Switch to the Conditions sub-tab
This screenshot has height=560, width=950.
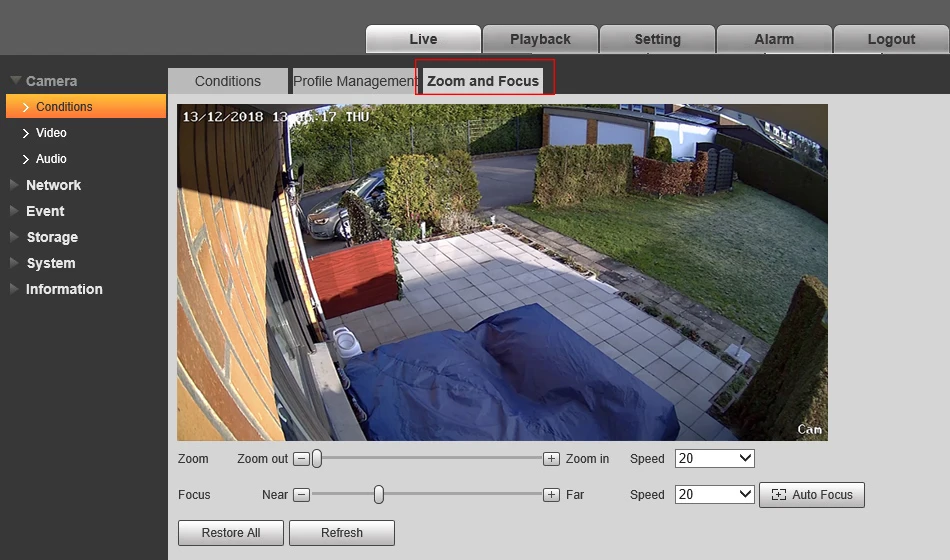228,81
